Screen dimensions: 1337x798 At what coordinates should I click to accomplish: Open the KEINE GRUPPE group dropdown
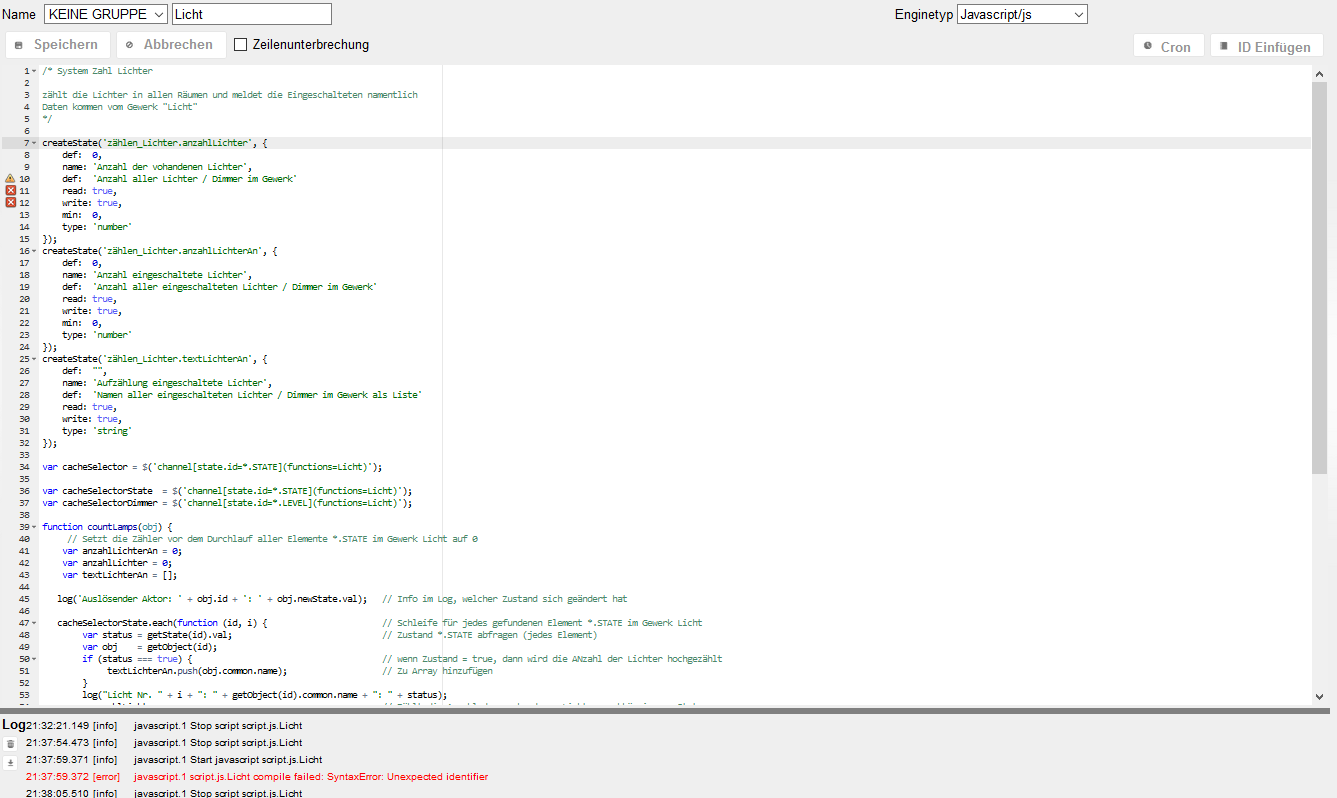[106, 14]
